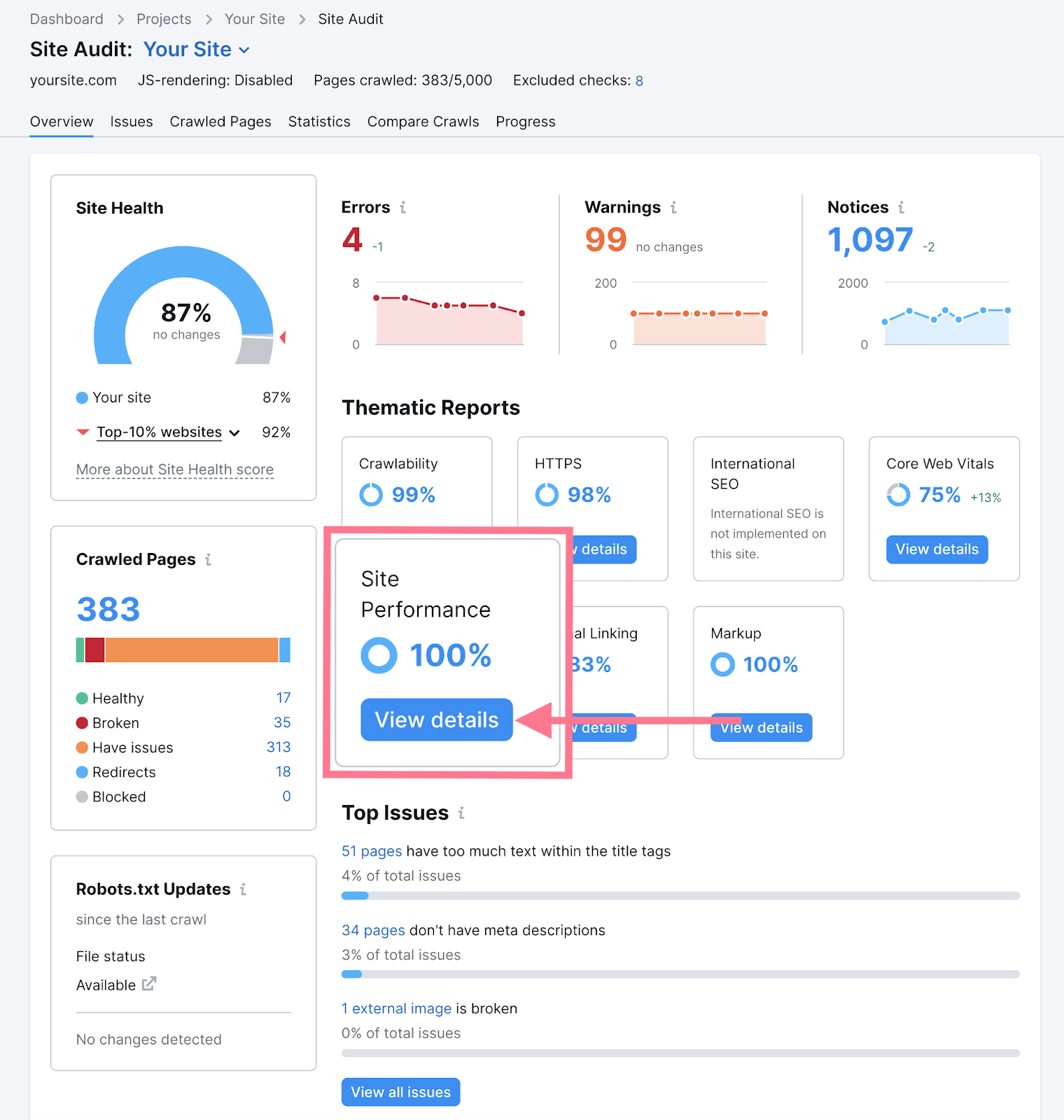
Task: Click the orange segment of crawled pages bar
Action: pos(192,650)
